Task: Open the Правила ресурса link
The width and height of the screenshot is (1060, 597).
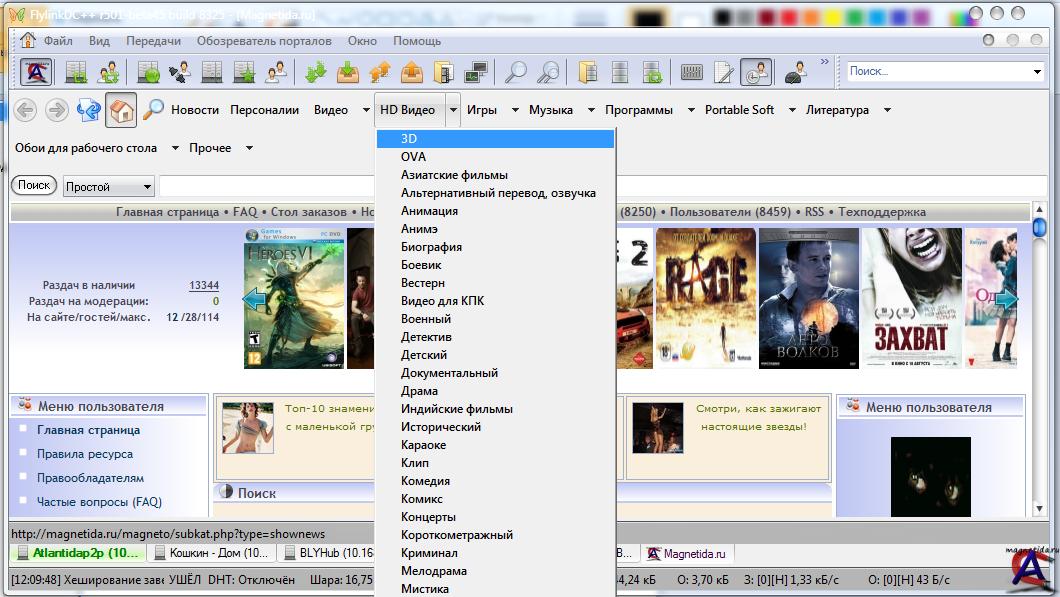Action: tap(85, 454)
